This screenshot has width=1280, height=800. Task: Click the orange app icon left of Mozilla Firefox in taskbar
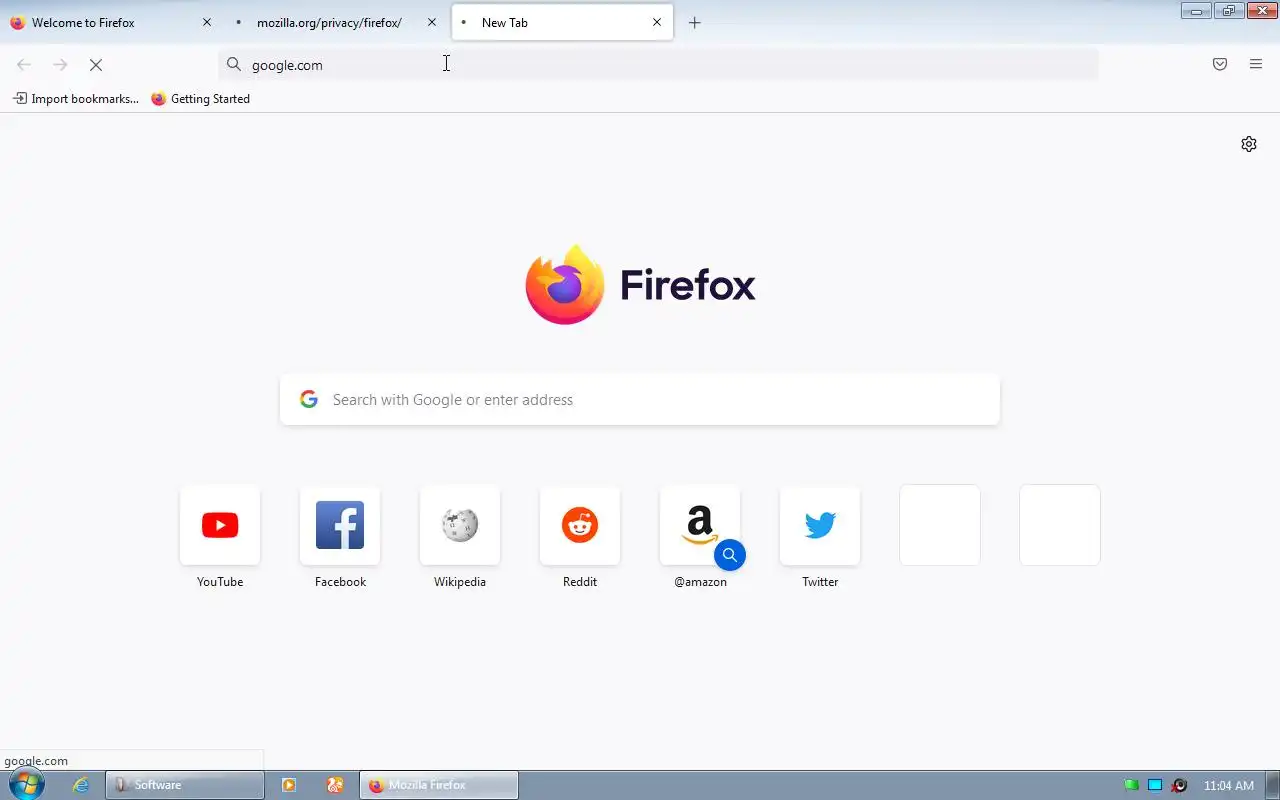(335, 785)
